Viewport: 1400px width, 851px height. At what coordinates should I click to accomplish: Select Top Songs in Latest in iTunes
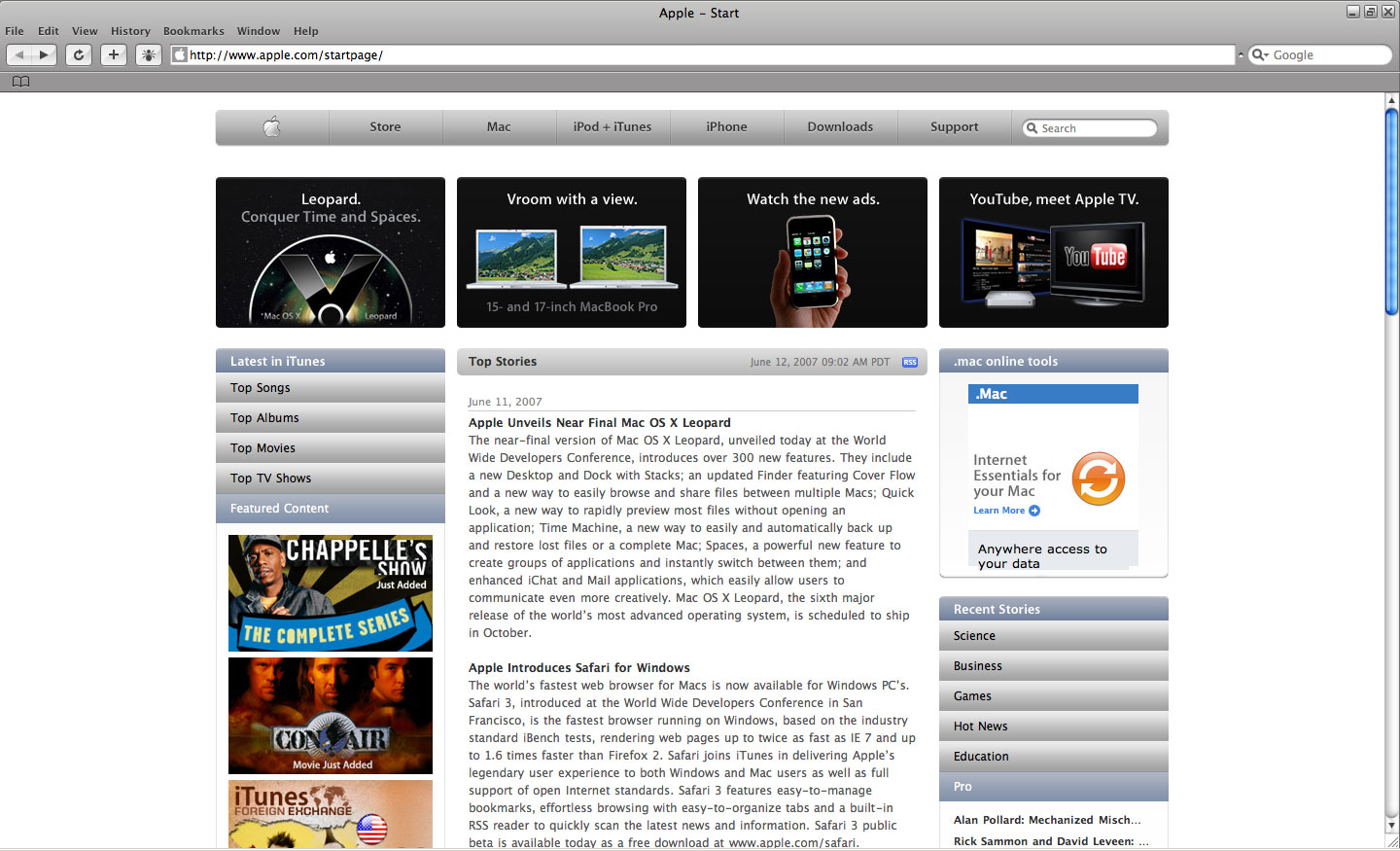(331, 388)
